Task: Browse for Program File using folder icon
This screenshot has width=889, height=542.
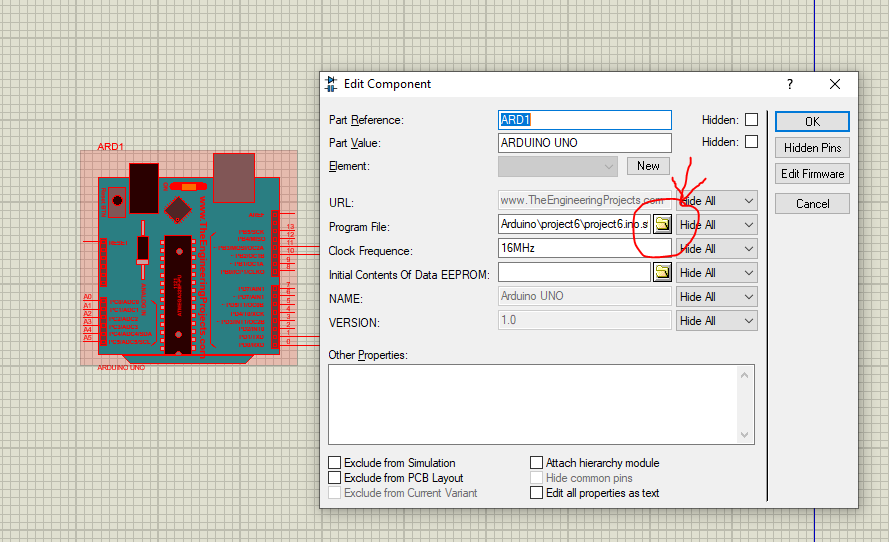Action: (662, 224)
